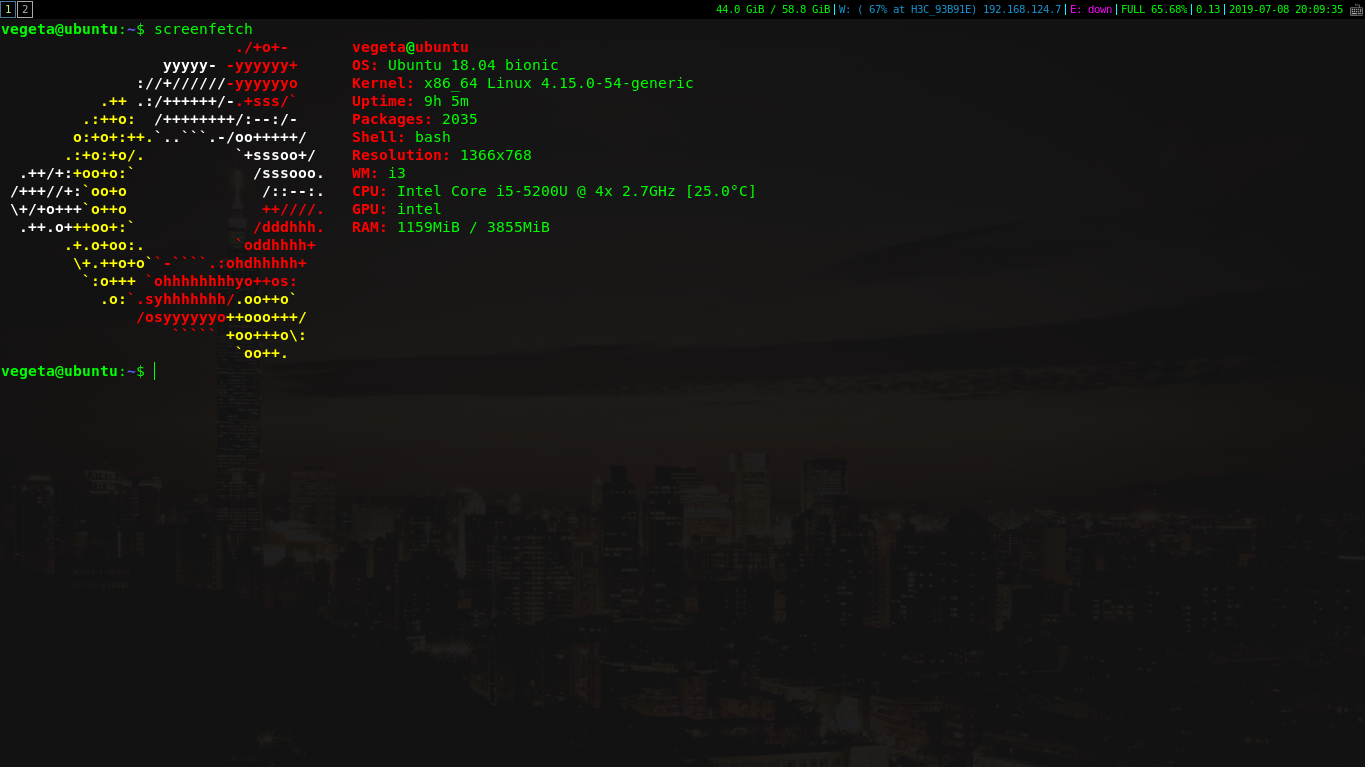Click the typed 'screenfetch' command
Viewport: 1365px width, 767px height.
click(x=203, y=29)
